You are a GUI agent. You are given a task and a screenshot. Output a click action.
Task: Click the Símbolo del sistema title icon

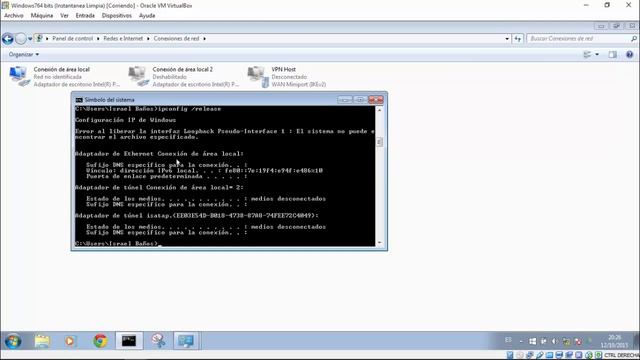(79, 100)
